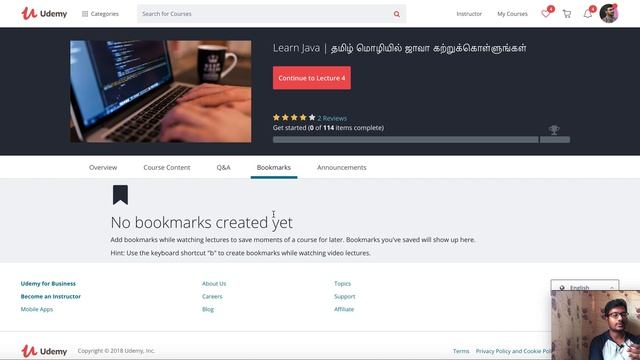640x360 pixels.
Task: Open the notifications bell icon
Action: 588,14
